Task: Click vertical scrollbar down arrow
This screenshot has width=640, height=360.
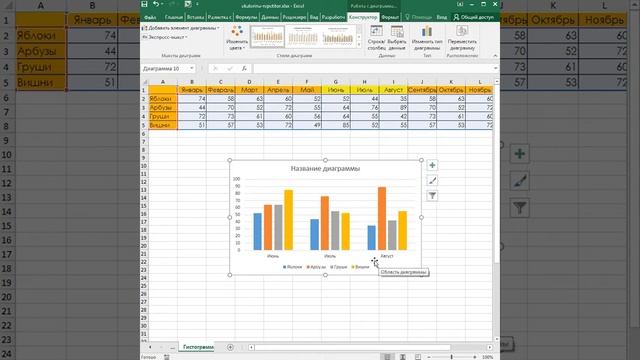Action: tap(496, 339)
